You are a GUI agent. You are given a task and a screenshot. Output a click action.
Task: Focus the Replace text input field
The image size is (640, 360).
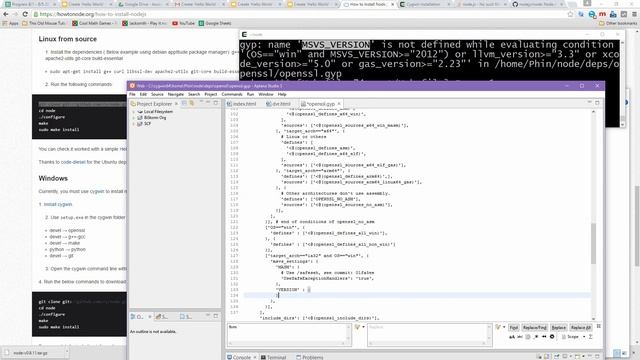point(429,335)
